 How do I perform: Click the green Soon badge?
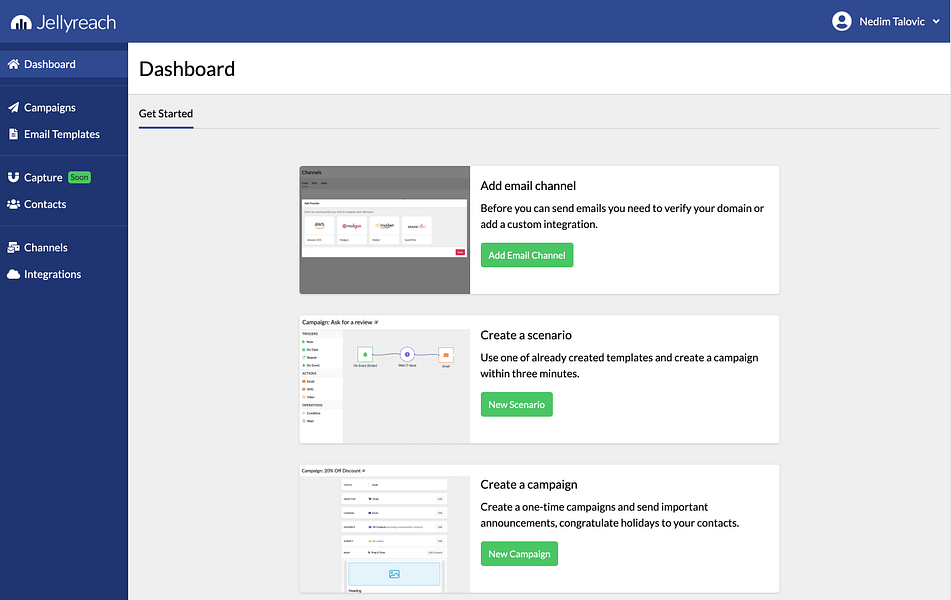click(x=79, y=178)
